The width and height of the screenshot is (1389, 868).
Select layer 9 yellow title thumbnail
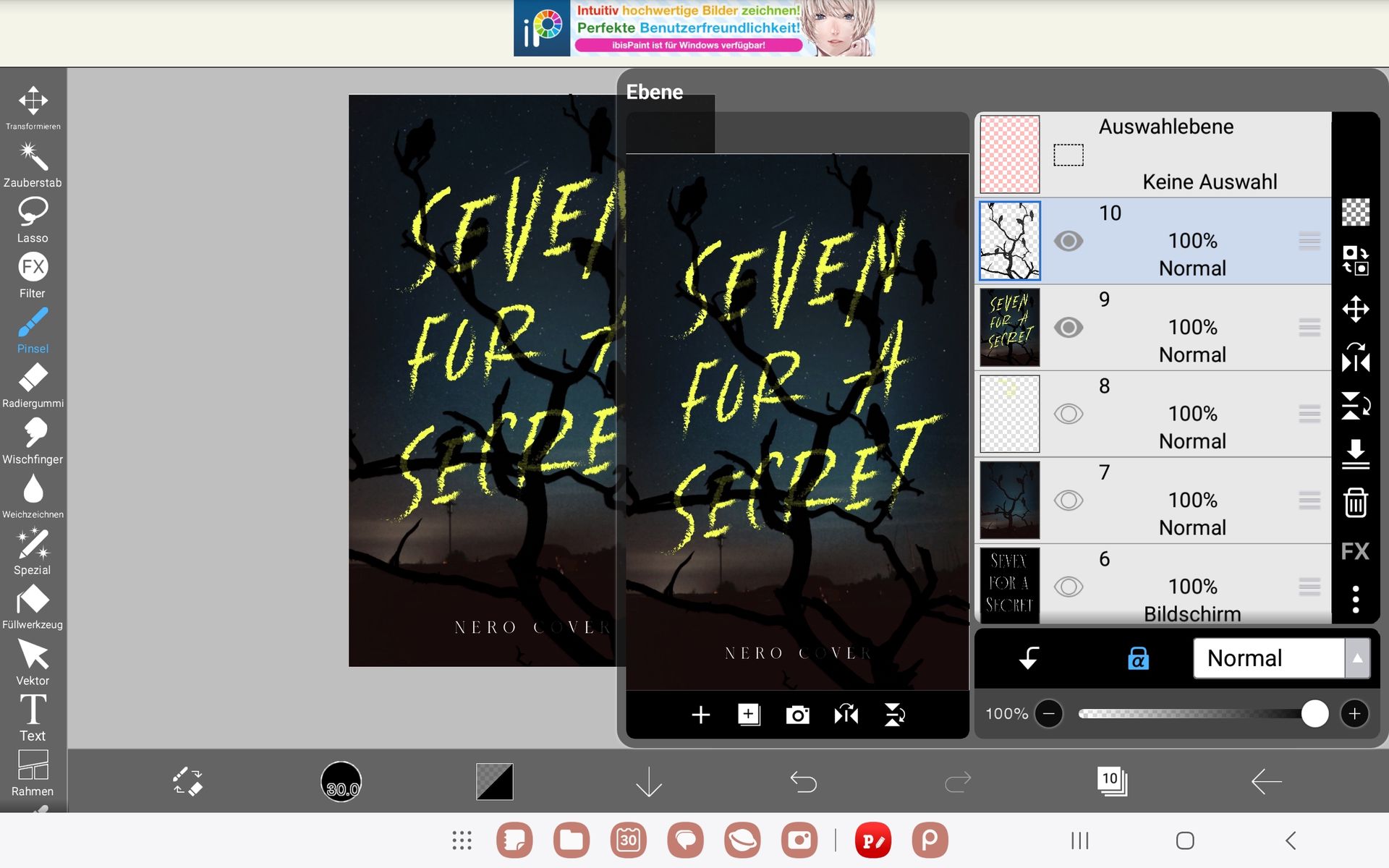click(x=1010, y=328)
